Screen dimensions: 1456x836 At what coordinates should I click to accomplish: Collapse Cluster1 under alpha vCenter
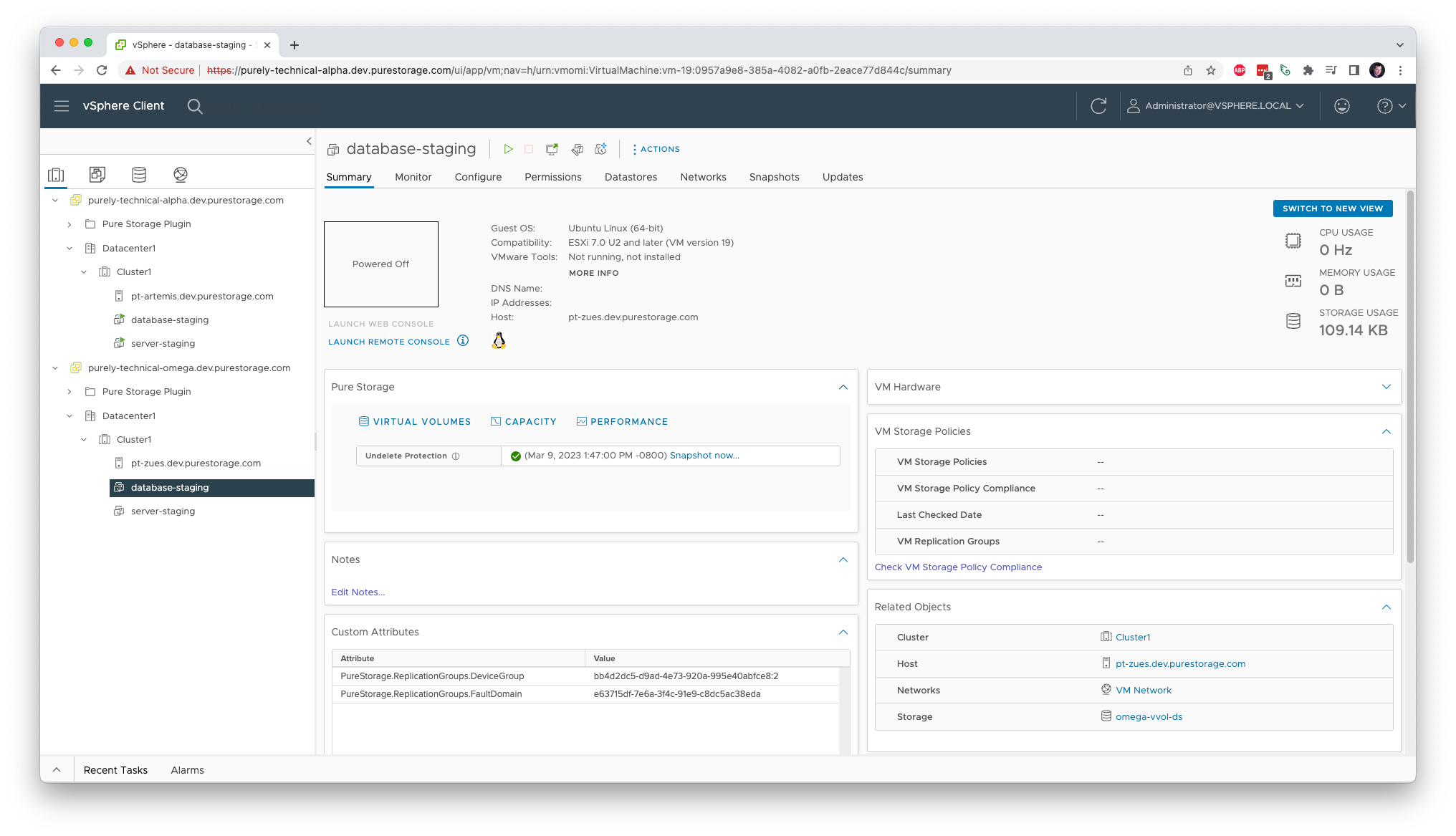[x=84, y=272]
